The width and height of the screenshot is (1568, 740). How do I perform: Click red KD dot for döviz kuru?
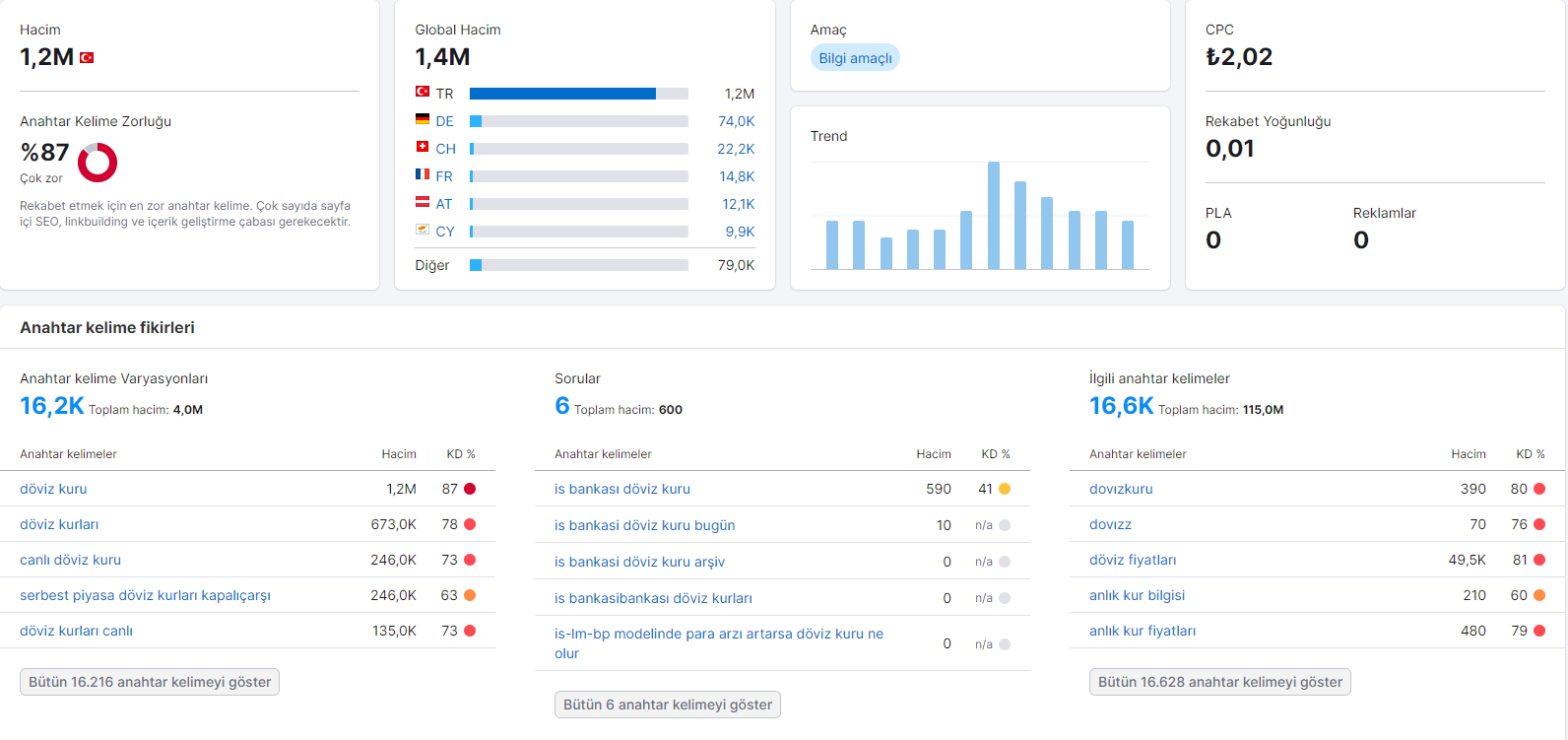point(470,489)
